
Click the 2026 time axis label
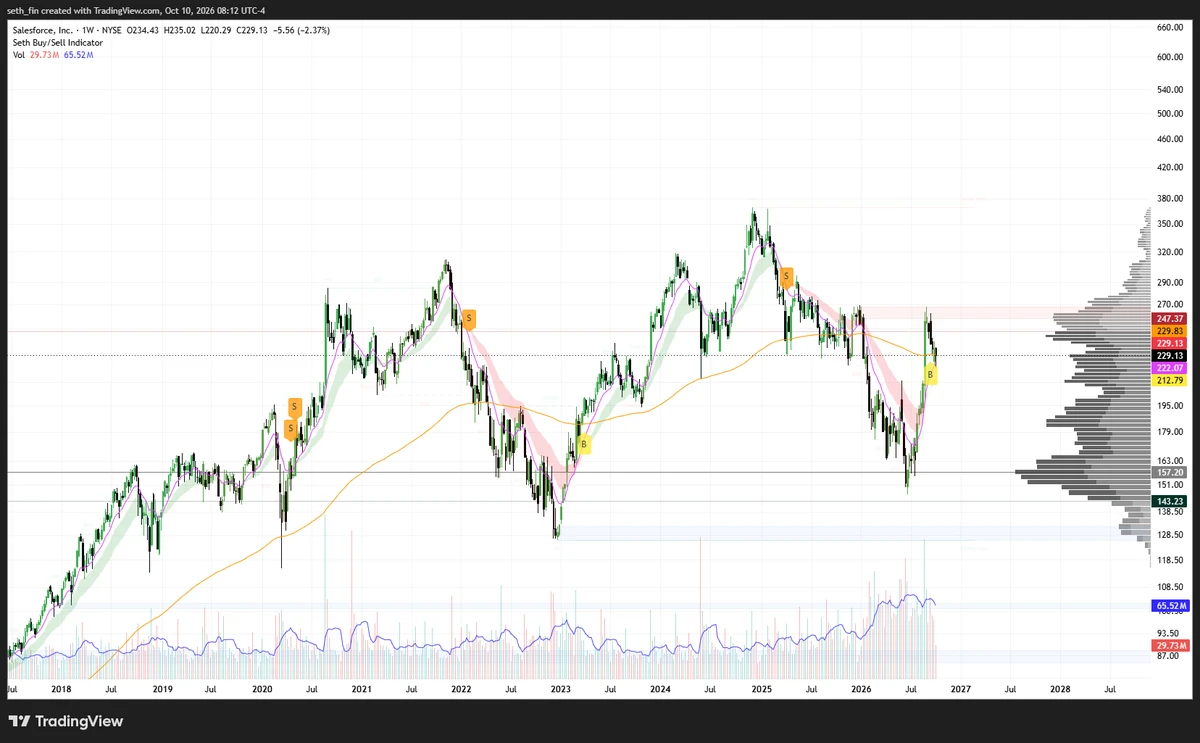(860, 689)
